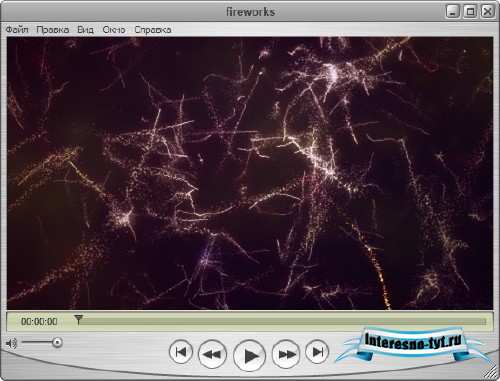Image resolution: width=500 pixels, height=381 pixels.
Task: Skip to the end of the movie
Action: click(x=317, y=352)
